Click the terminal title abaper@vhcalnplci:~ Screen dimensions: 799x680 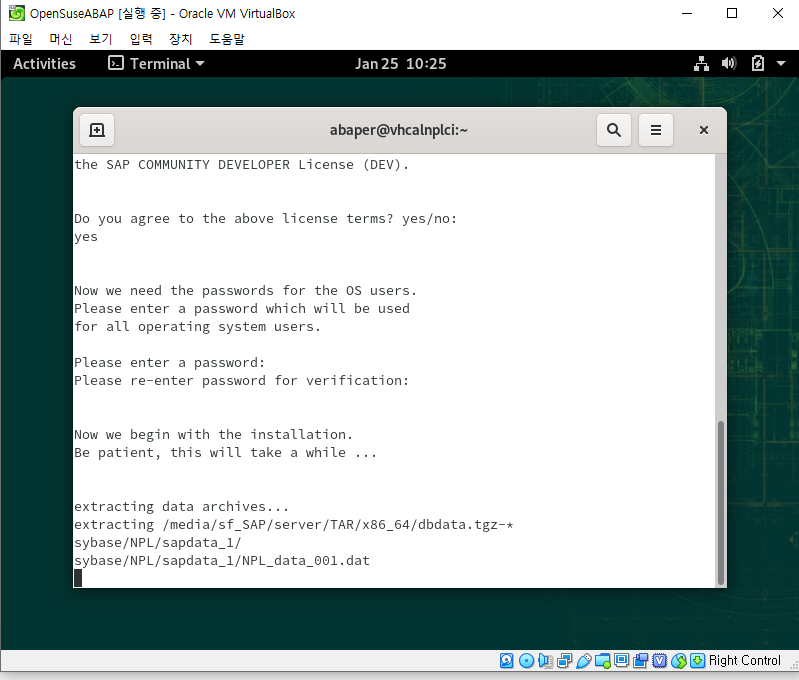click(x=398, y=130)
